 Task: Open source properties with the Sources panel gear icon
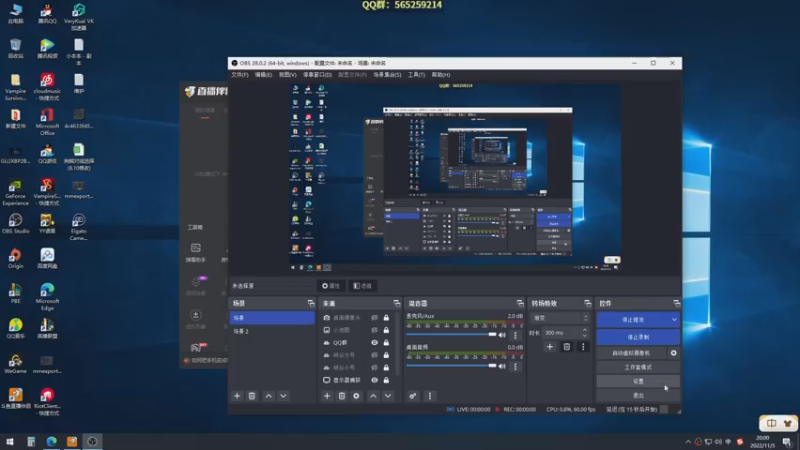click(x=356, y=396)
